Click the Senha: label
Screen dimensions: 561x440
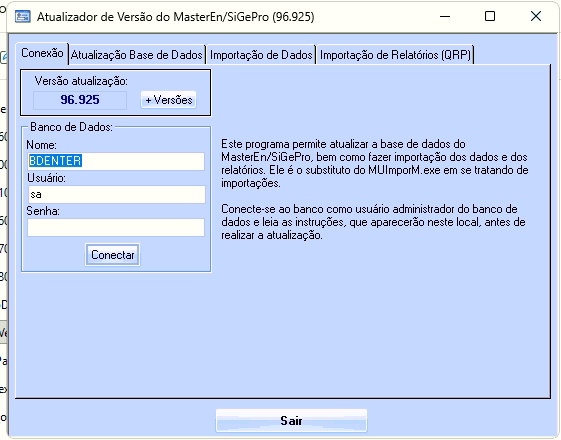point(43,211)
